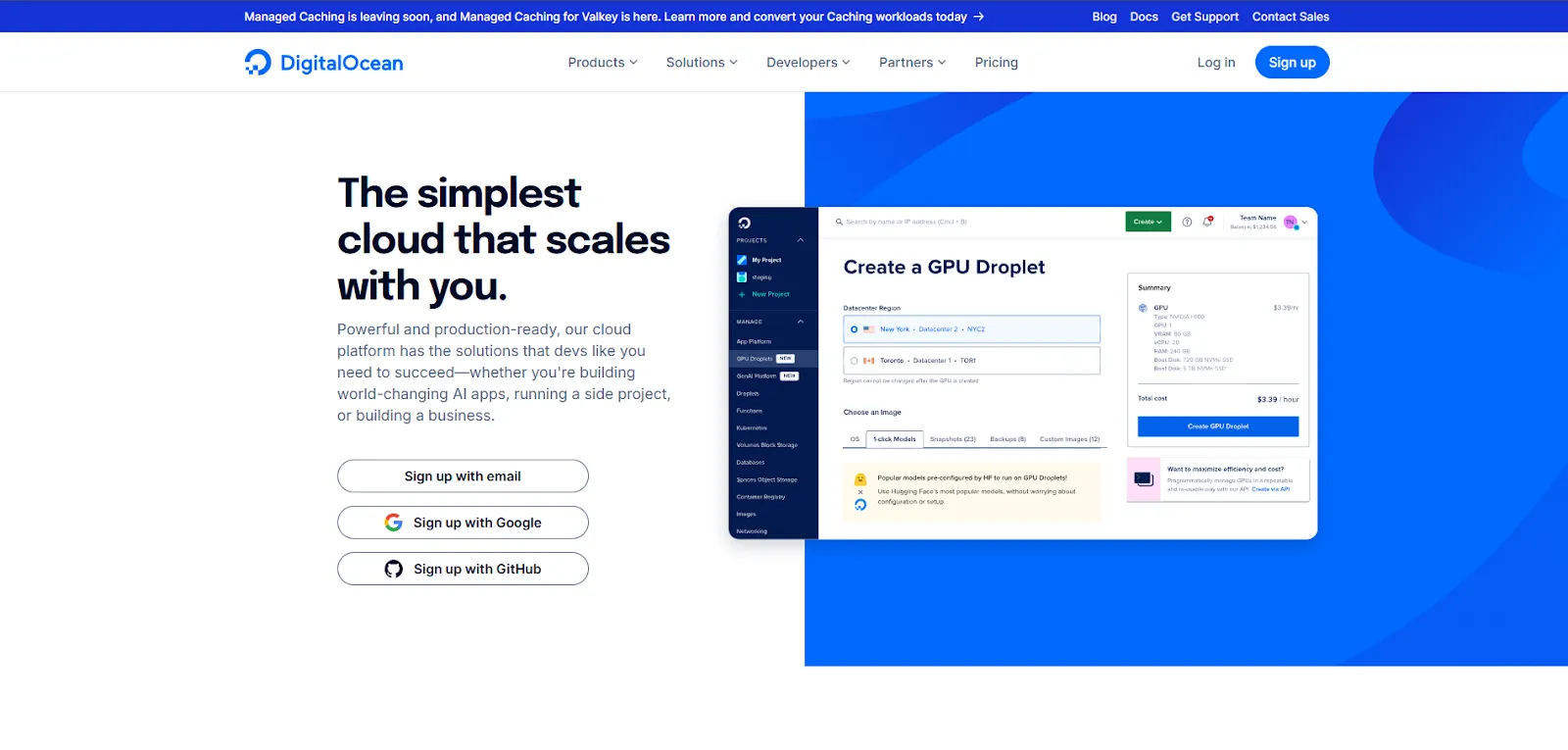
Task: Click the Create GPU Droplet button
Action: [1218, 426]
